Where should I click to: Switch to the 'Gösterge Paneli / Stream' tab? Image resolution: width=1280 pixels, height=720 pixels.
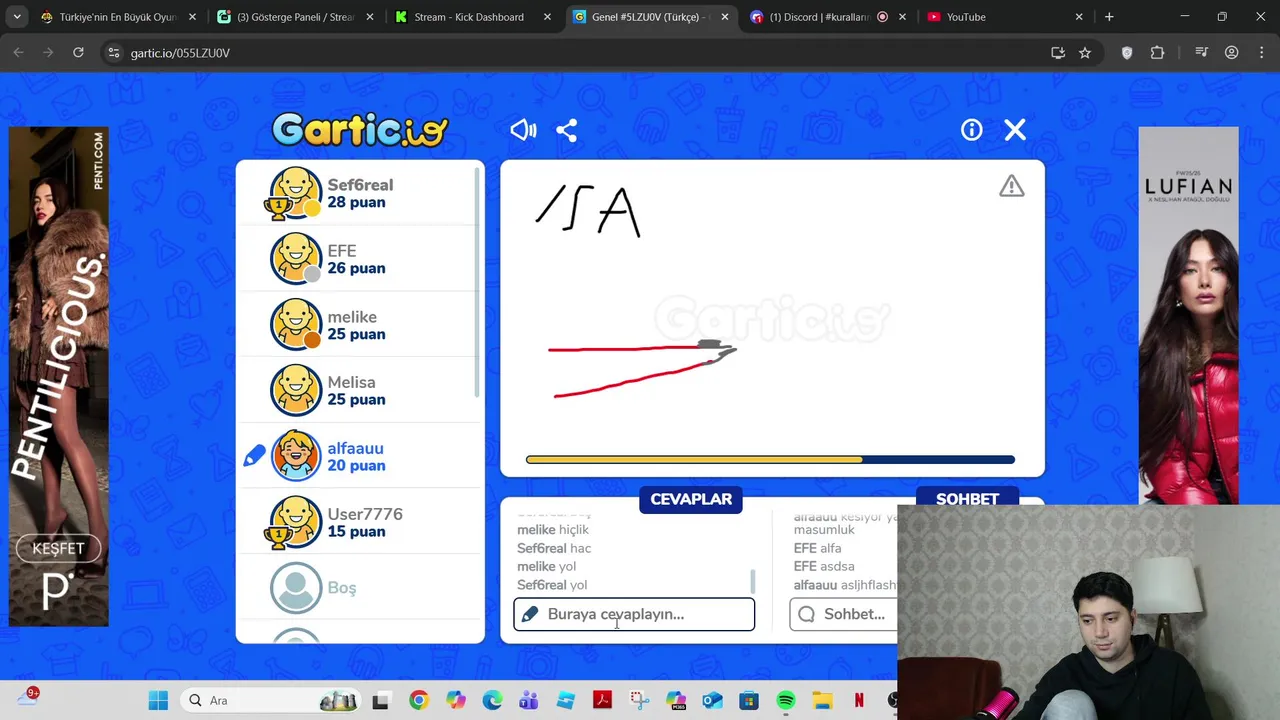pyautogui.click(x=295, y=17)
